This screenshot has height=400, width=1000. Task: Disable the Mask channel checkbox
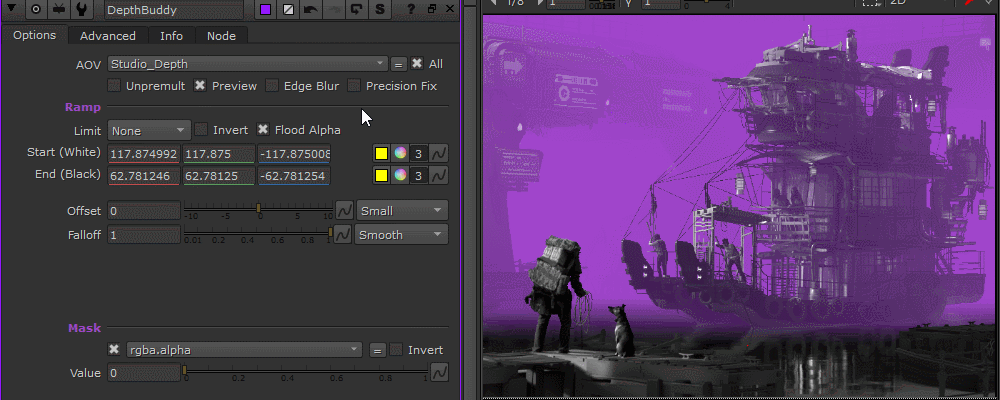(114, 350)
